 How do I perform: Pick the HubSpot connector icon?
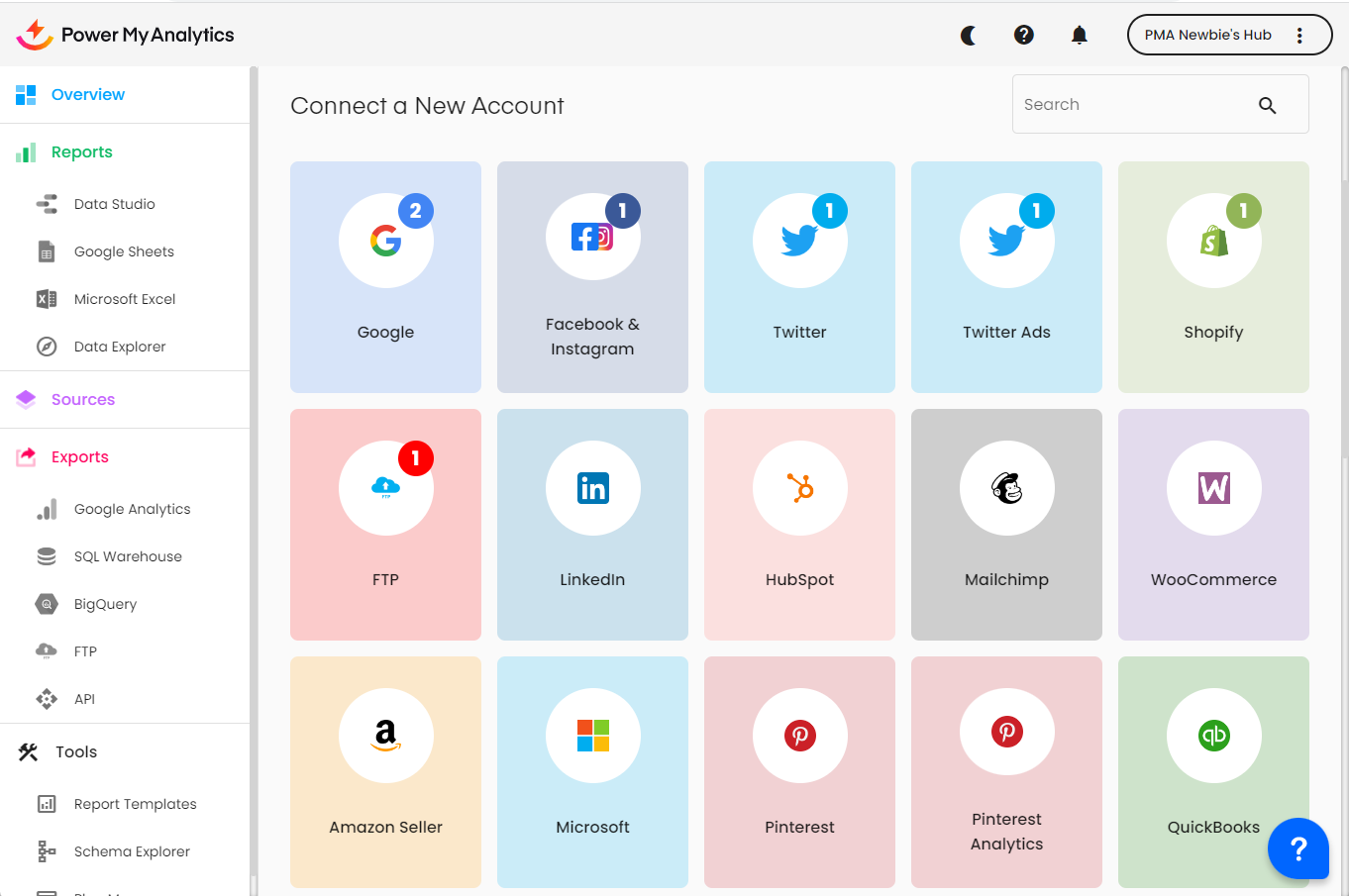(799, 488)
